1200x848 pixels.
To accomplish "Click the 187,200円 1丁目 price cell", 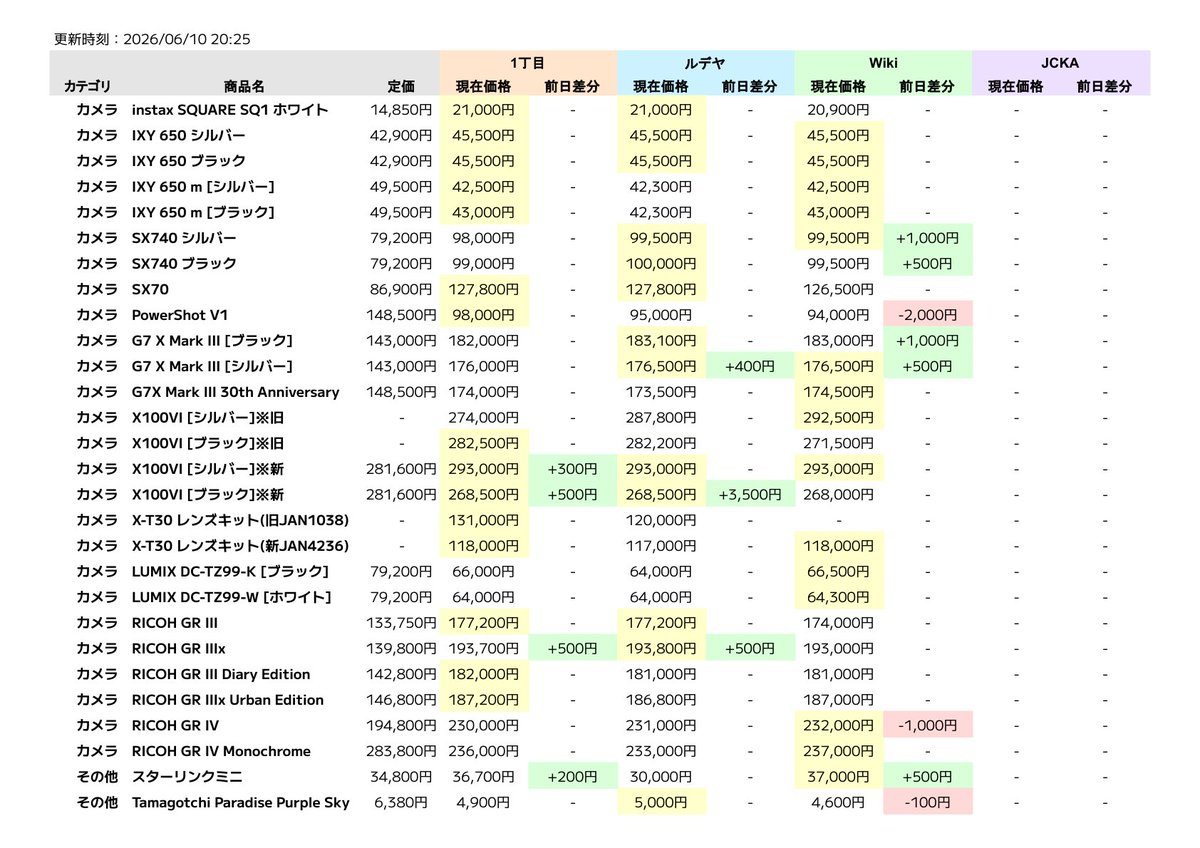I will click(x=484, y=699).
